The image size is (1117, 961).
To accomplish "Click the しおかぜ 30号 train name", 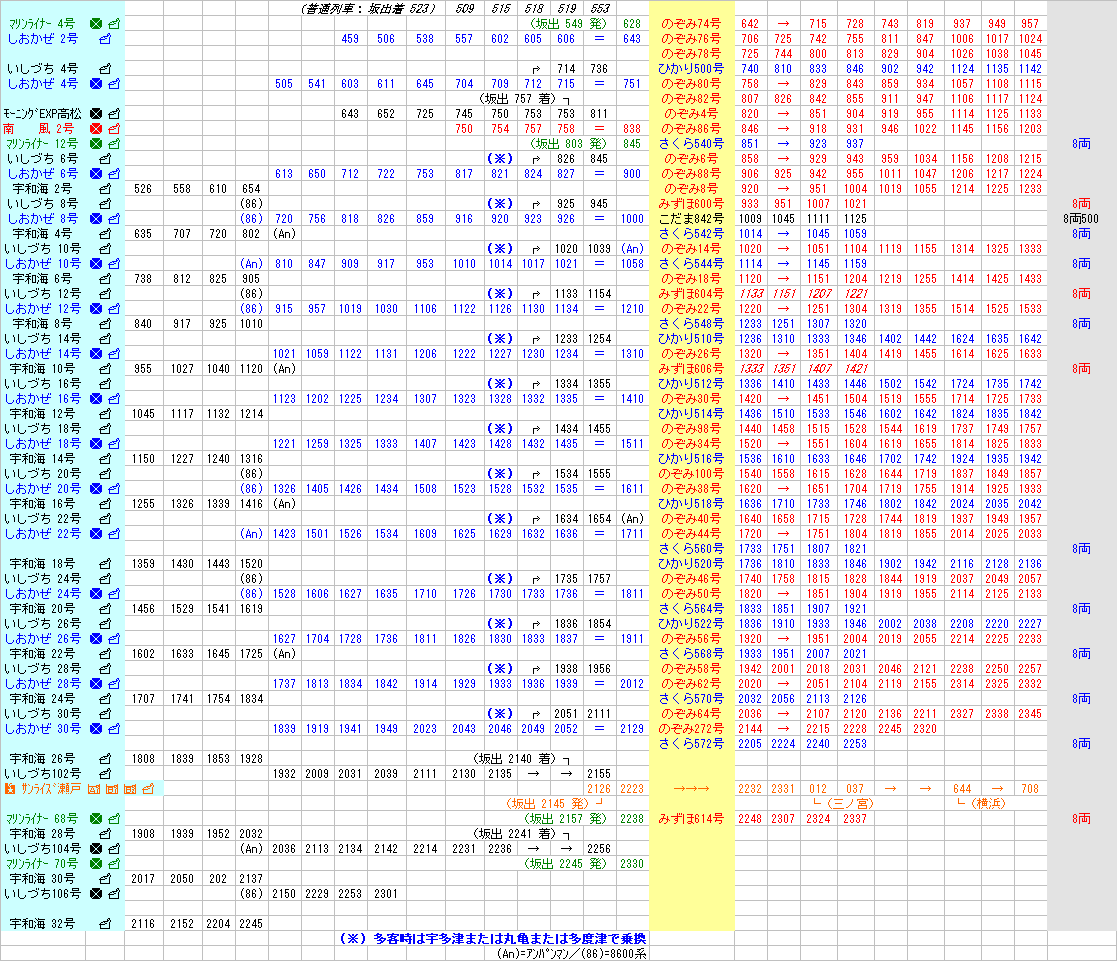I will [43, 729].
